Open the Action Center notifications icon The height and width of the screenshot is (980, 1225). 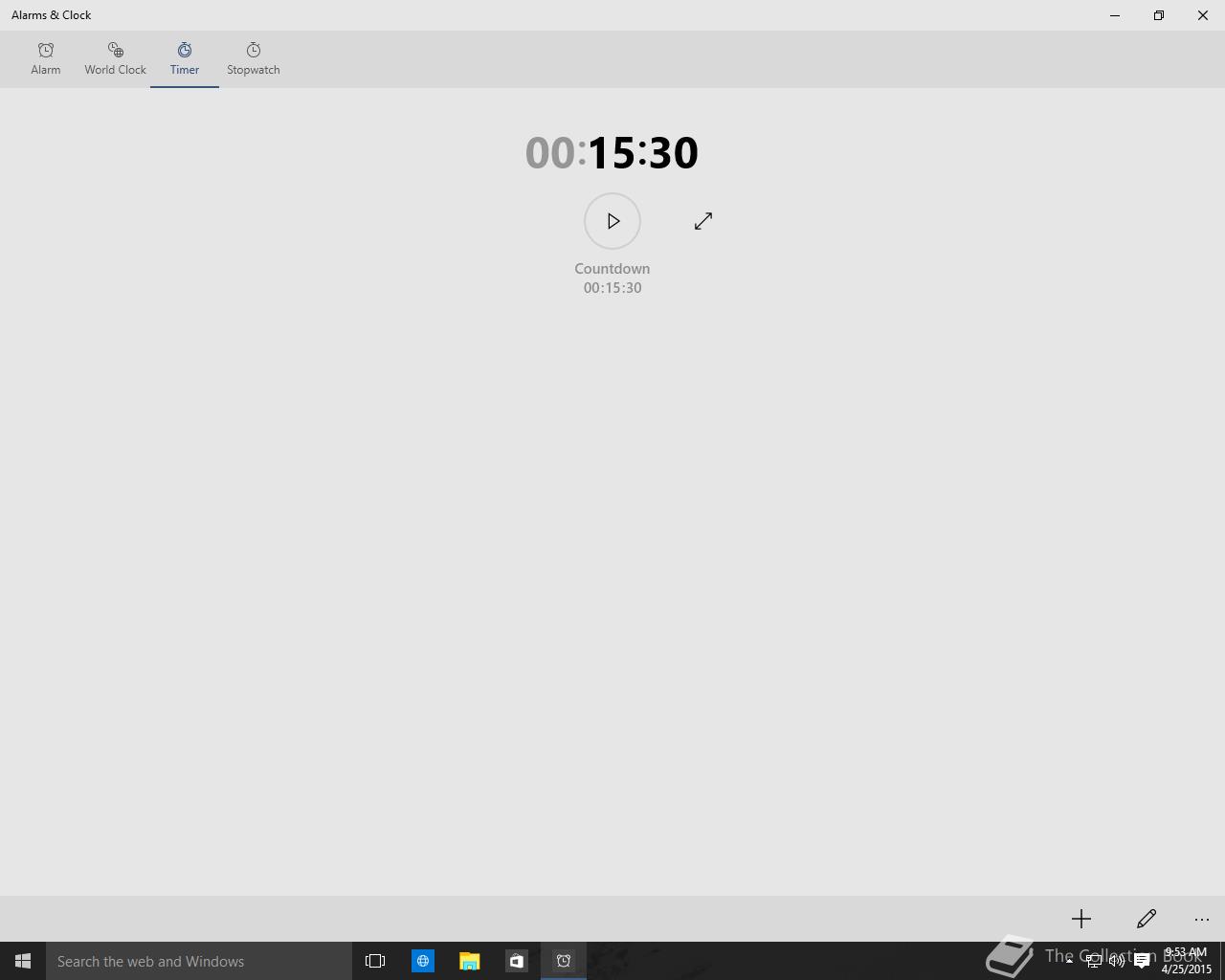(1142, 961)
